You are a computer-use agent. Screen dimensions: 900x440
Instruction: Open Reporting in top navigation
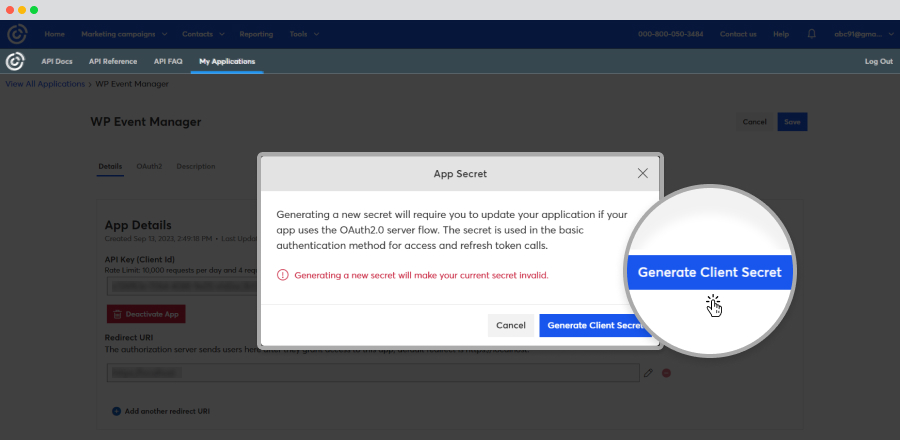point(256,34)
